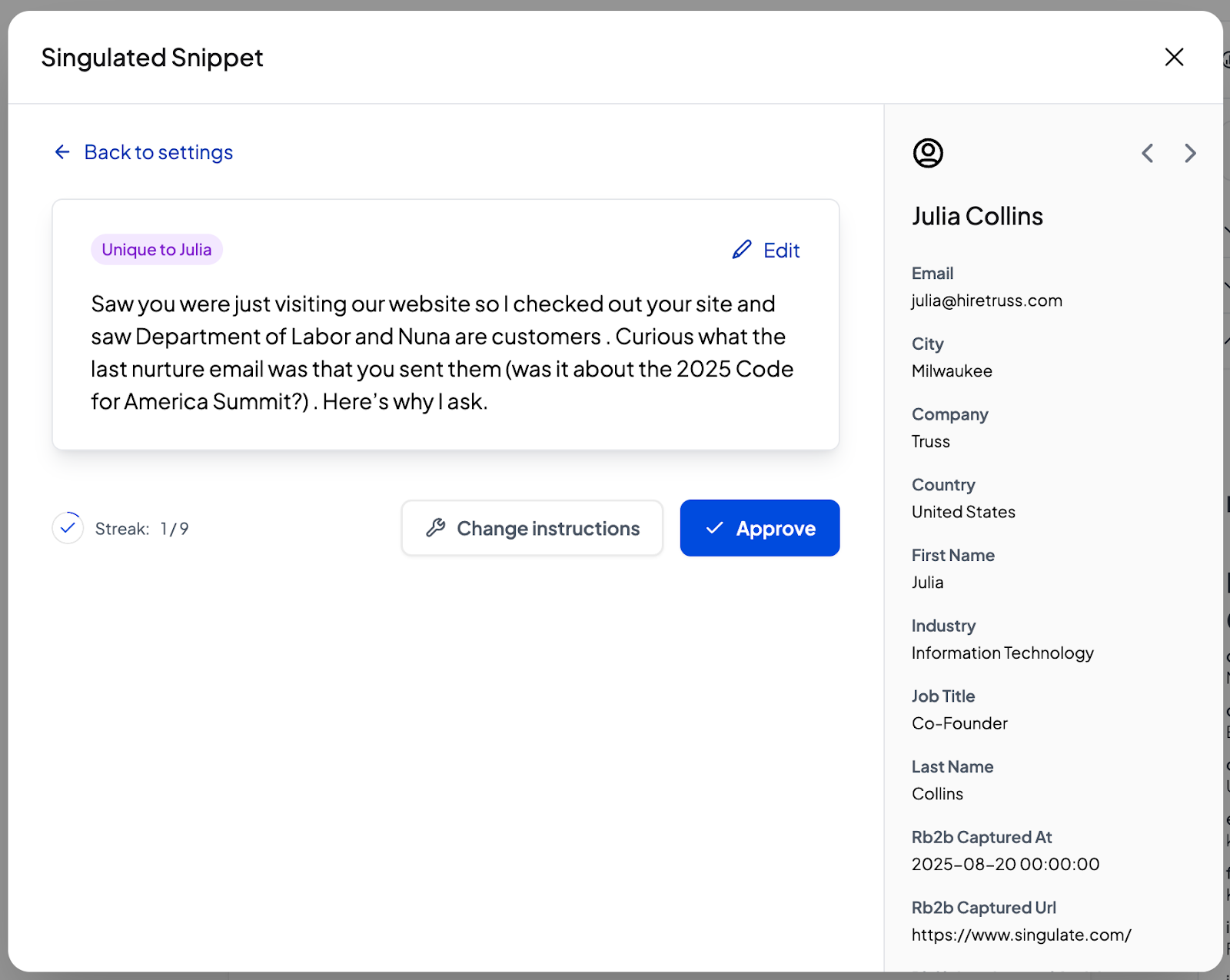This screenshot has width=1230, height=980.
Task: Click the Country value United States
Action: tap(963, 512)
